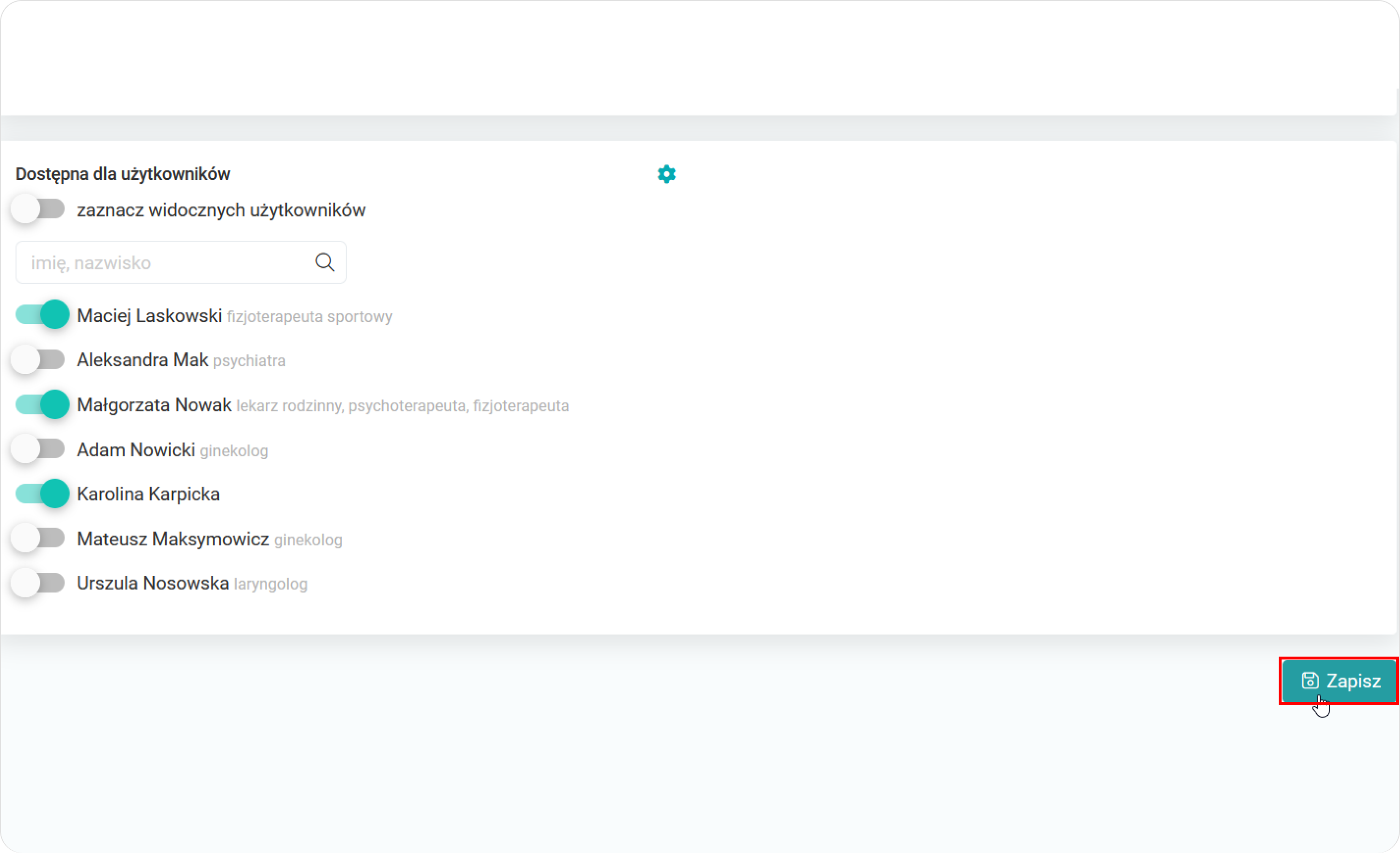Click the name 'Urszula Nosowska'
Screen dimensions: 1400x853
coord(153,583)
